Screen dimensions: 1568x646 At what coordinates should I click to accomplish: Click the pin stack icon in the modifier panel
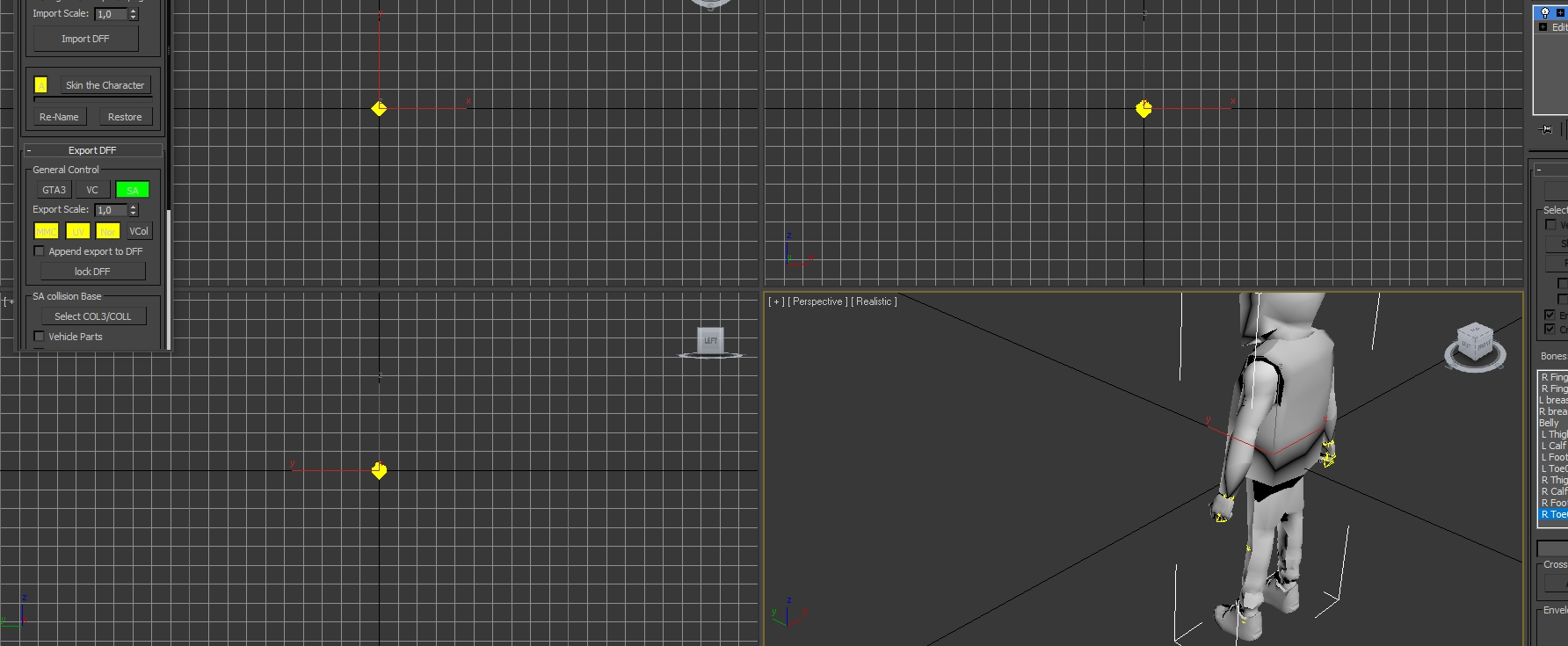[x=1547, y=129]
